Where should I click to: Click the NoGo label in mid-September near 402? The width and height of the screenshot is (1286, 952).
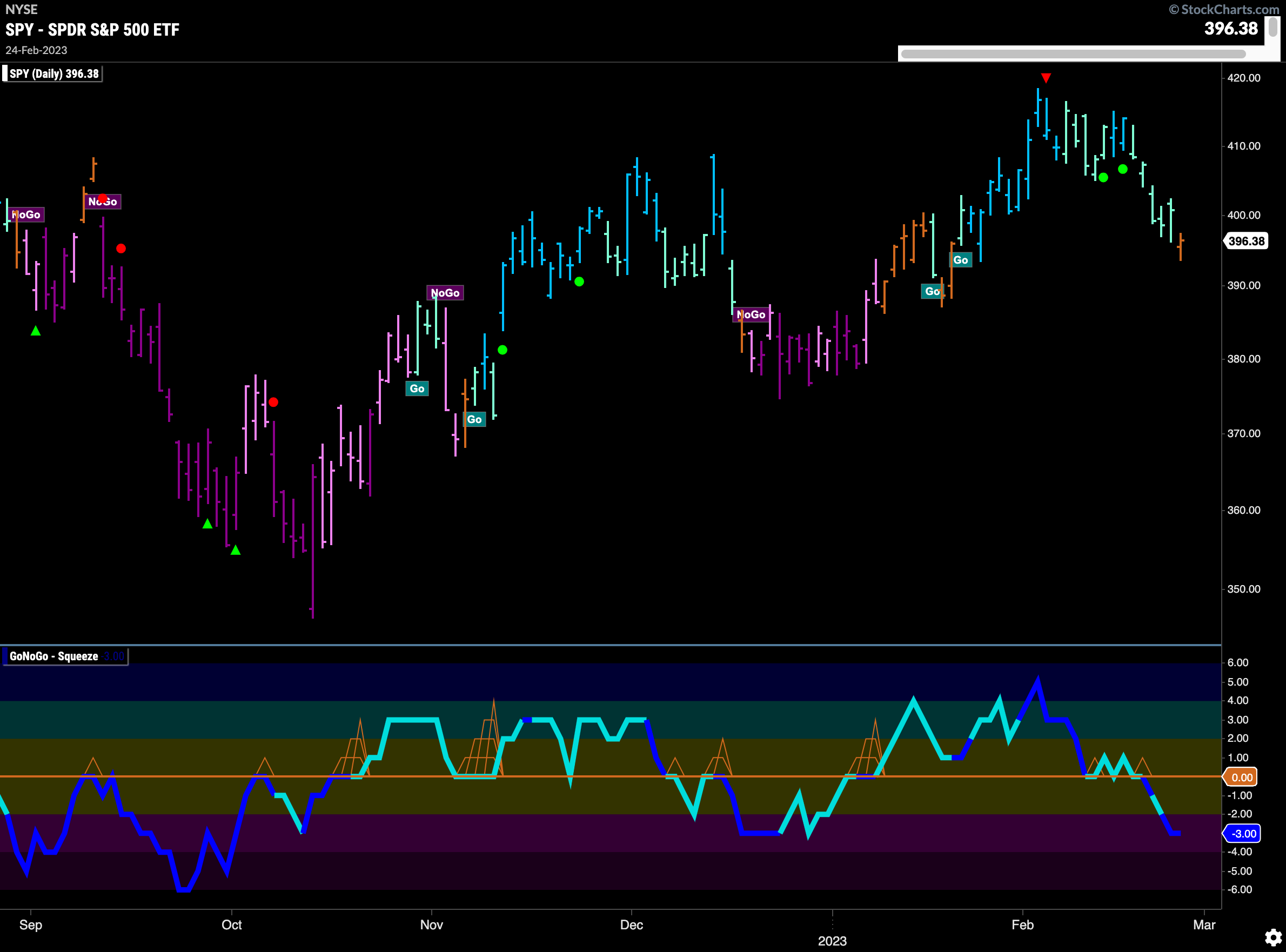click(x=103, y=201)
